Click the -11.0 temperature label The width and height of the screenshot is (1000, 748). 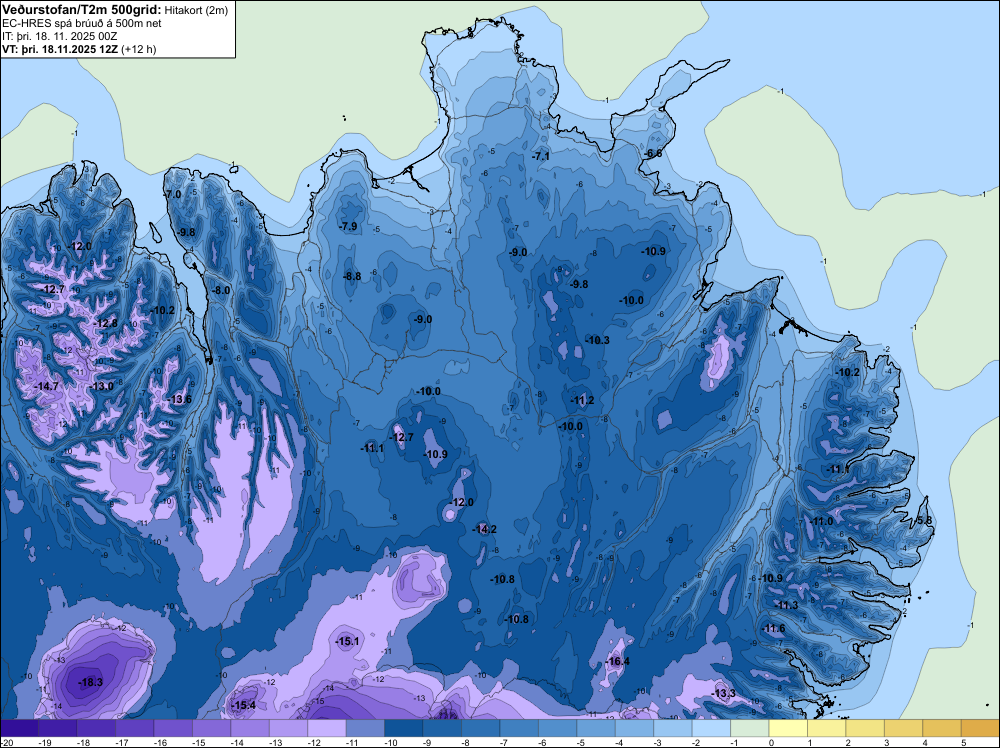pos(821,521)
